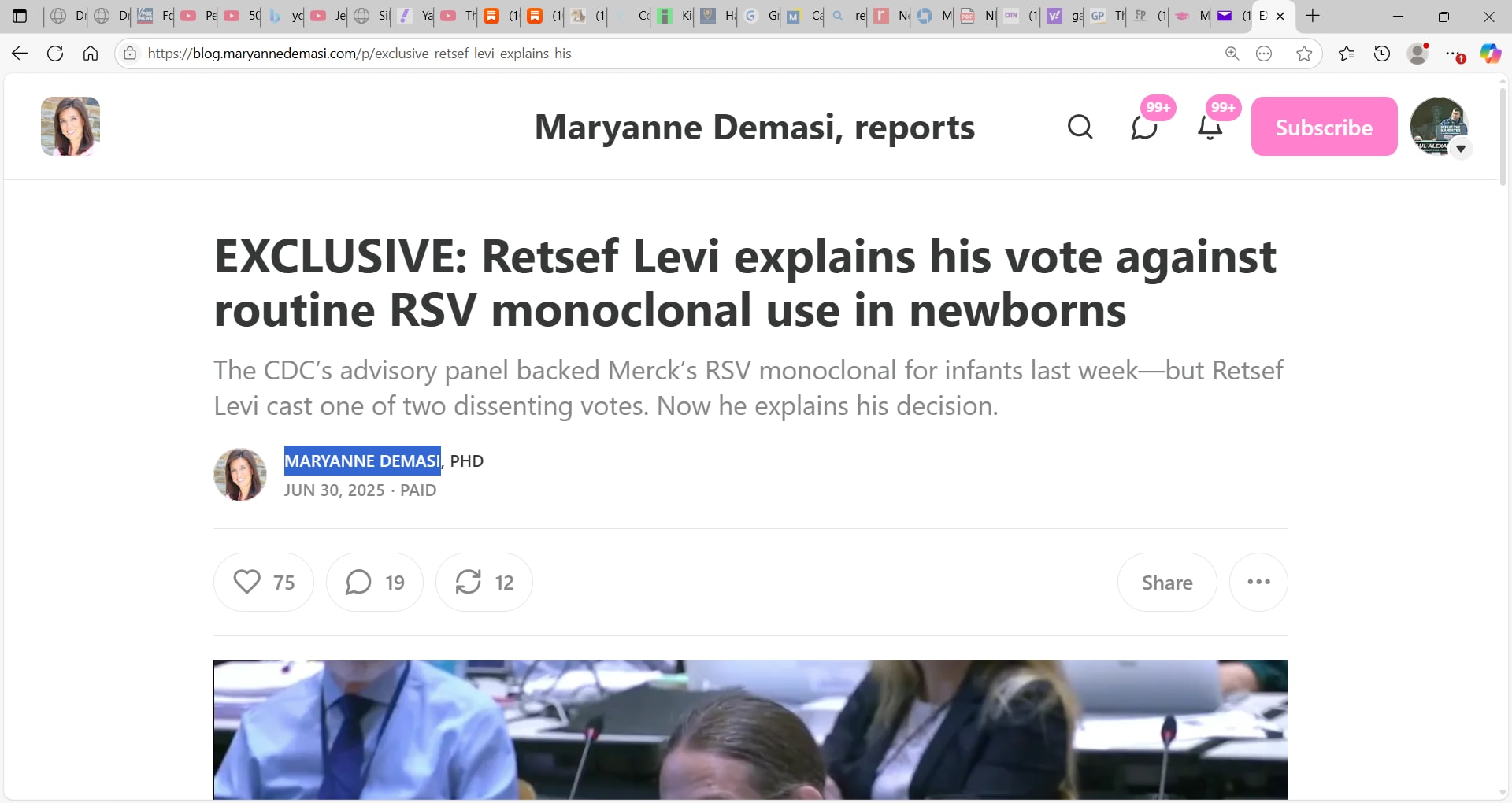
Task: Open a new browser tab
Action: pyautogui.click(x=1313, y=16)
